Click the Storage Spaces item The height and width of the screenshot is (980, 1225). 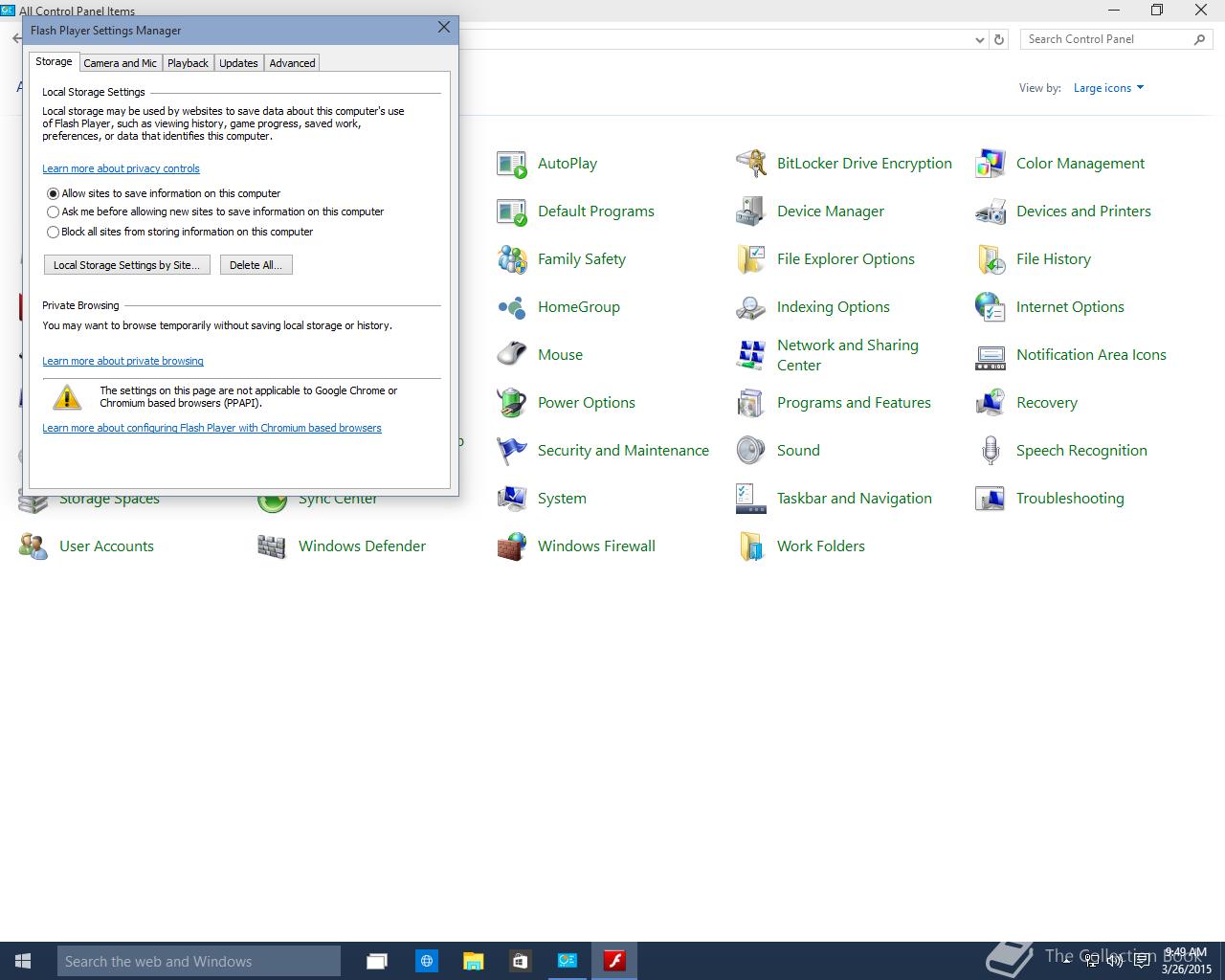click(x=89, y=501)
